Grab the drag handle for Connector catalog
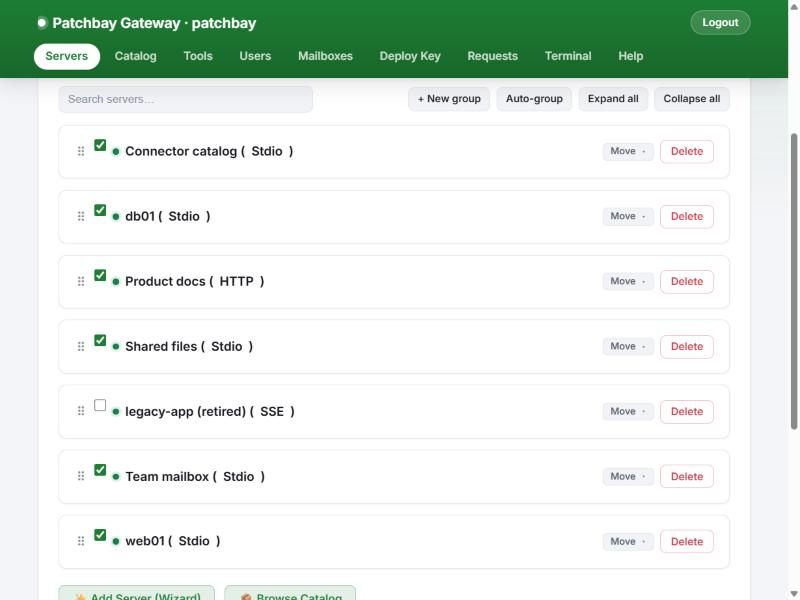The height and width of the screenshot is (600, 800). [81, 152]
